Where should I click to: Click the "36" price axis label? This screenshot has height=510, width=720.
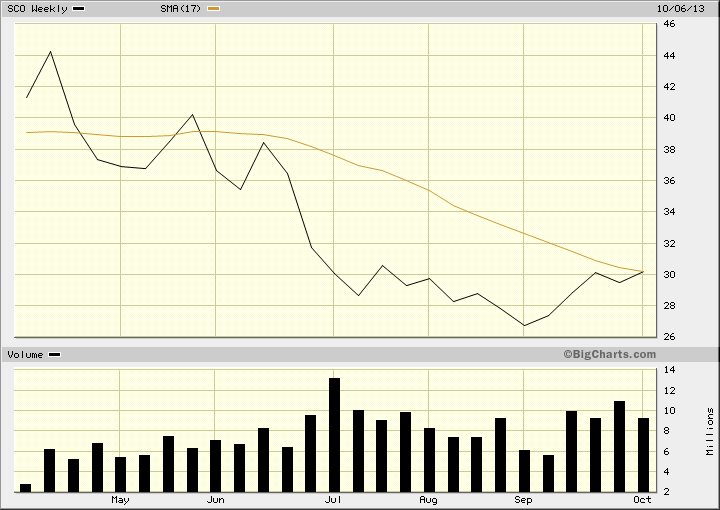tap(669, 180)
